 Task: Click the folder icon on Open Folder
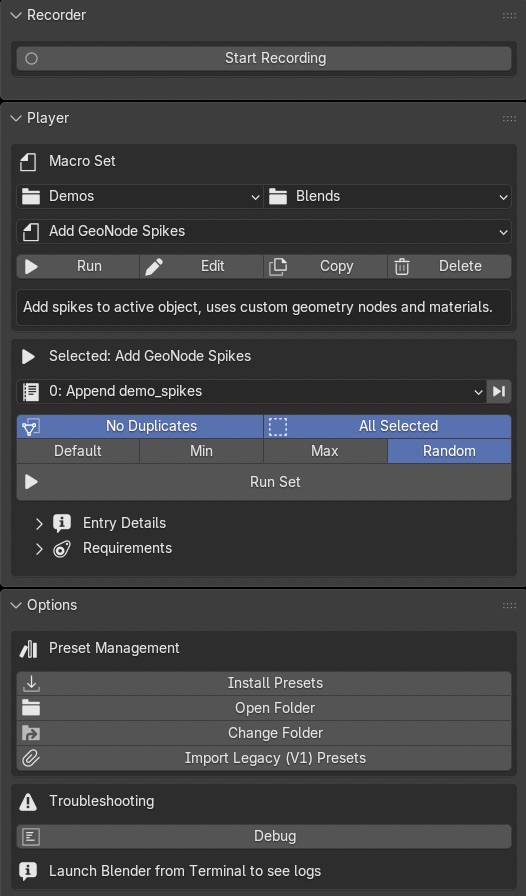tap(31, 709)
